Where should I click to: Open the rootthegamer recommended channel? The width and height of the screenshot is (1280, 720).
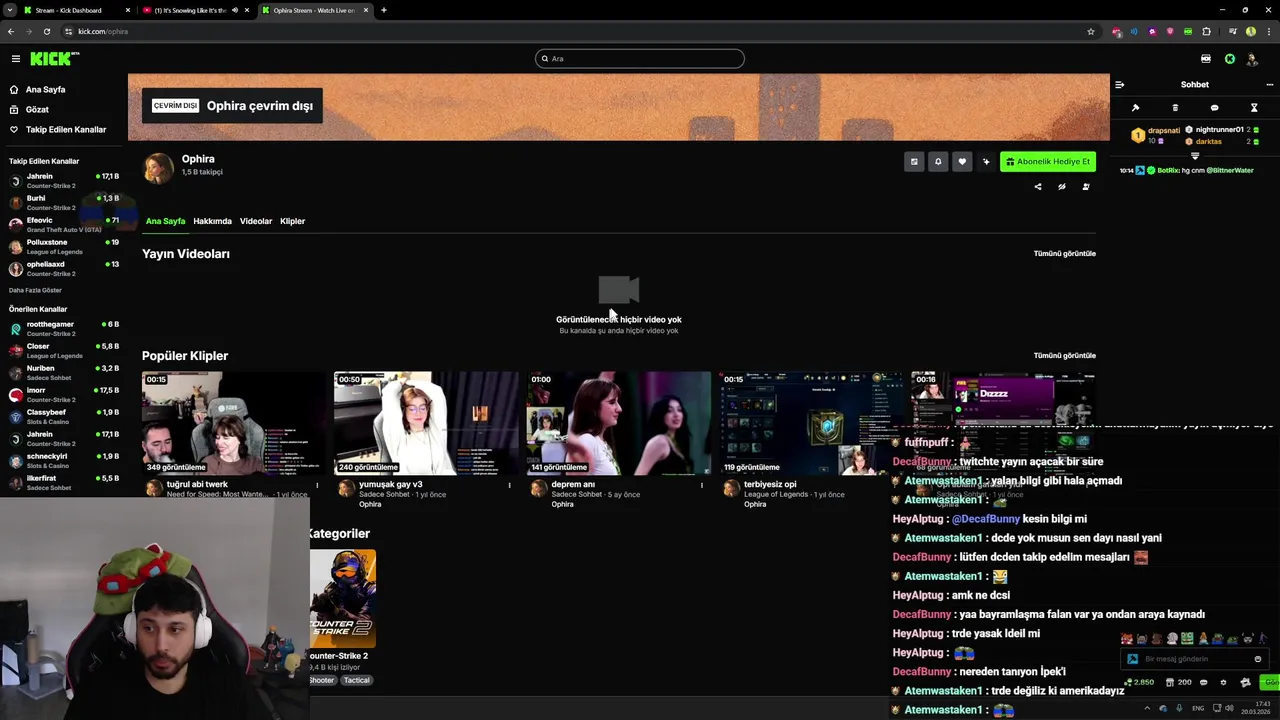[64, 329]
